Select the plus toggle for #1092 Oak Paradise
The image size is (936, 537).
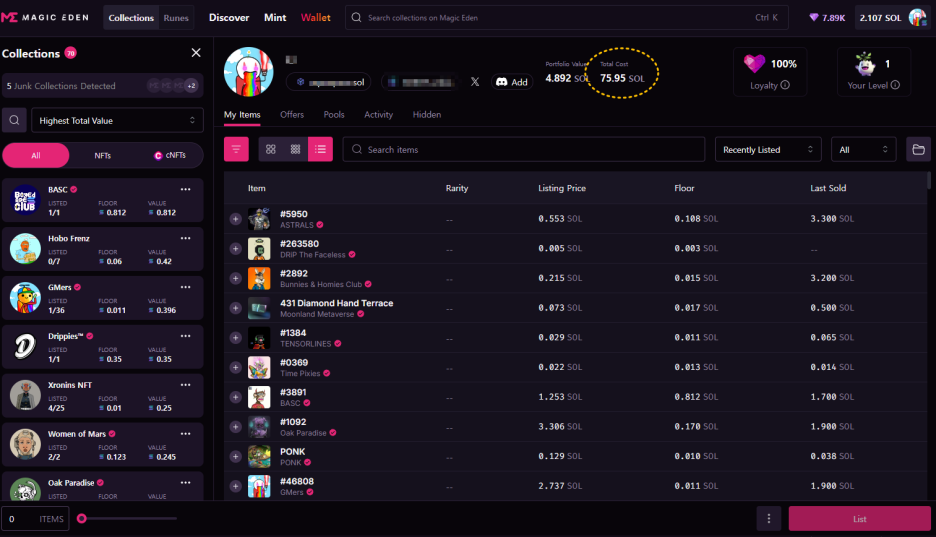click(236, 427)
